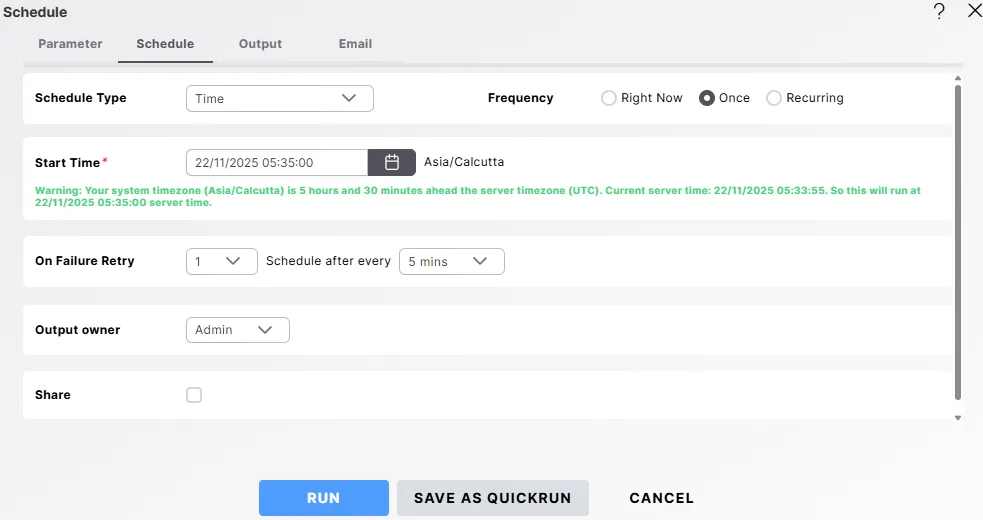This screenshot has height=520, width=983.
Task: Click SAVE AS QUICKRUN button
Action: click(493, 498)
